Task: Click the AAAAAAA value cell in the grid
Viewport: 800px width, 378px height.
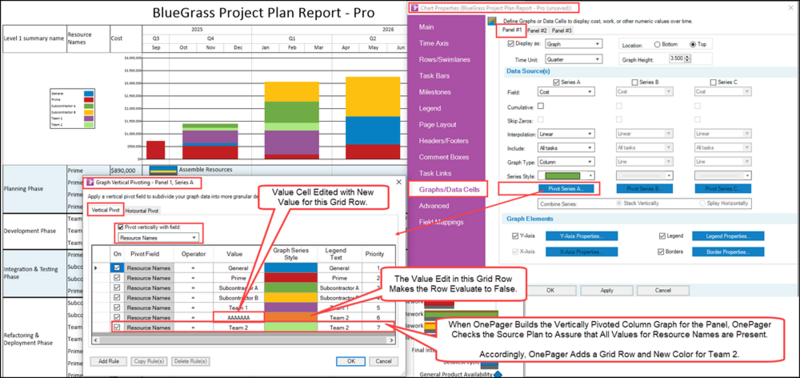Action: pyautogui.click(x=239, y=317)
